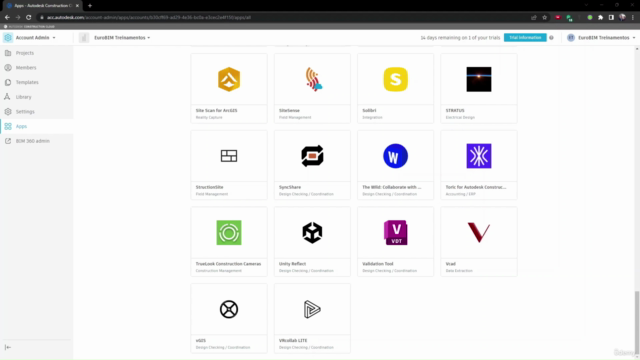Screen dimensions: 640x360
Task: Click the browser forward arrow
Action: [x=18, y=18]
